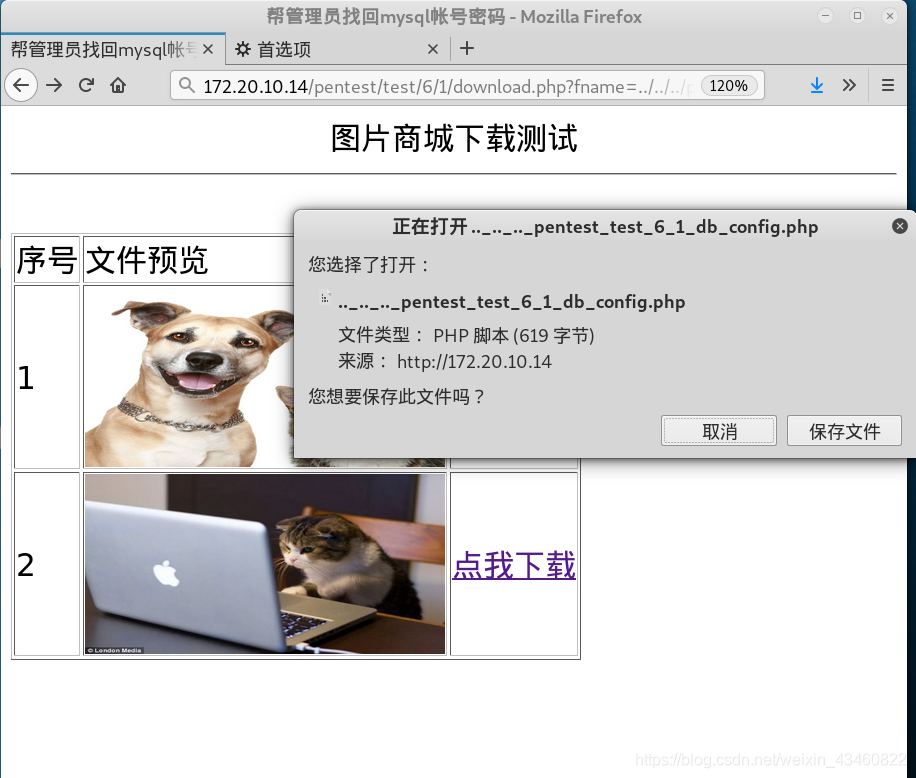Viewport: 916px width, 778px height.
Task: Click the forward navigation arrow
Action: tap(54, 85)
